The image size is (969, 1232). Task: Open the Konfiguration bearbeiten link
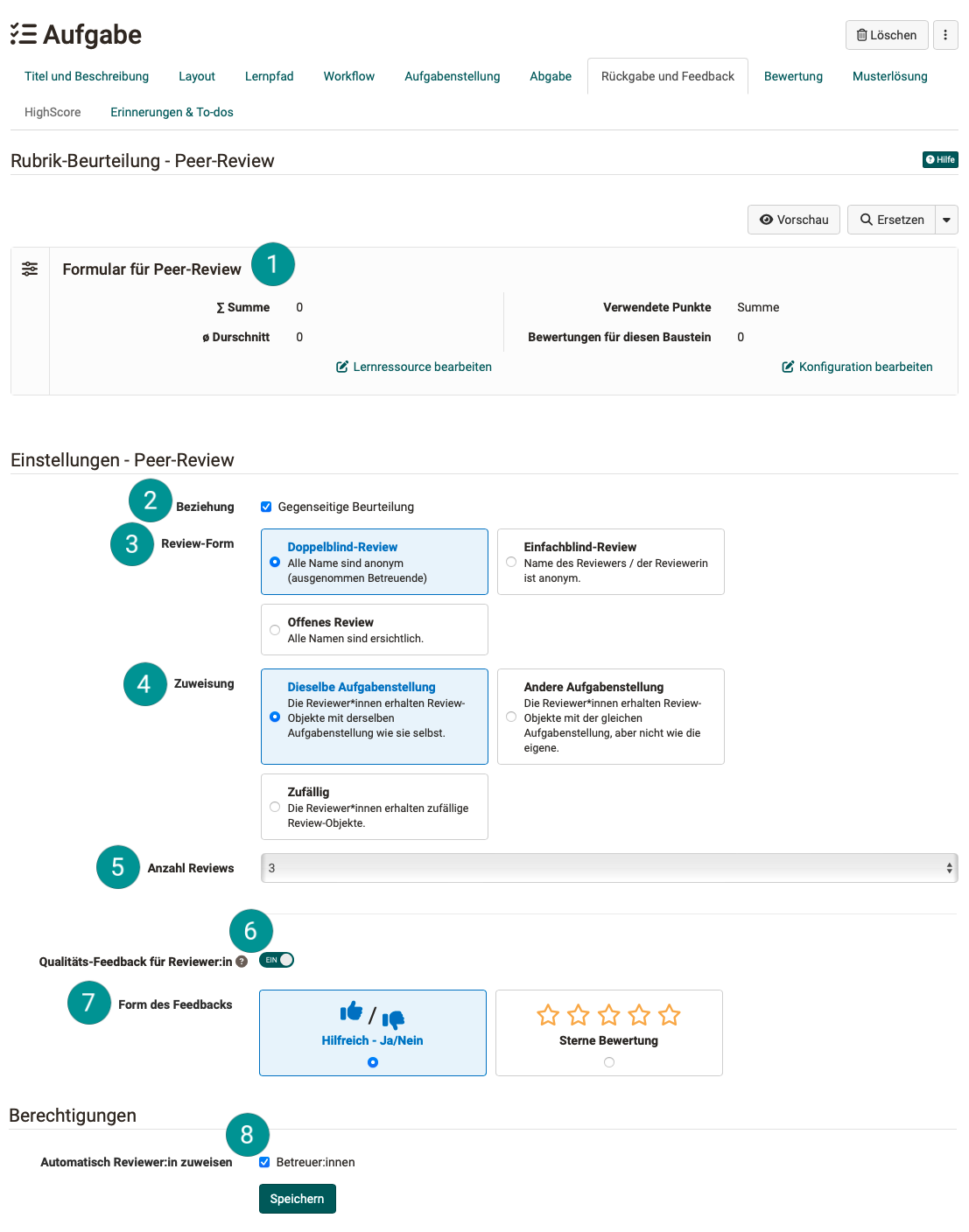pos(857,367)
